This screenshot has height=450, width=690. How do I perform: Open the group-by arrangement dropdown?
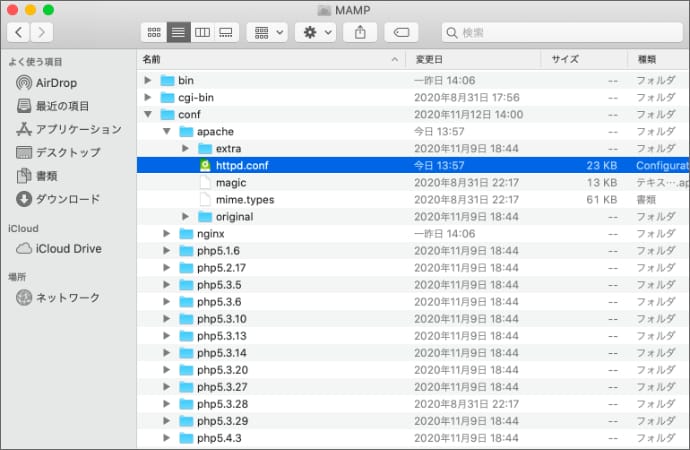[267, 32]
